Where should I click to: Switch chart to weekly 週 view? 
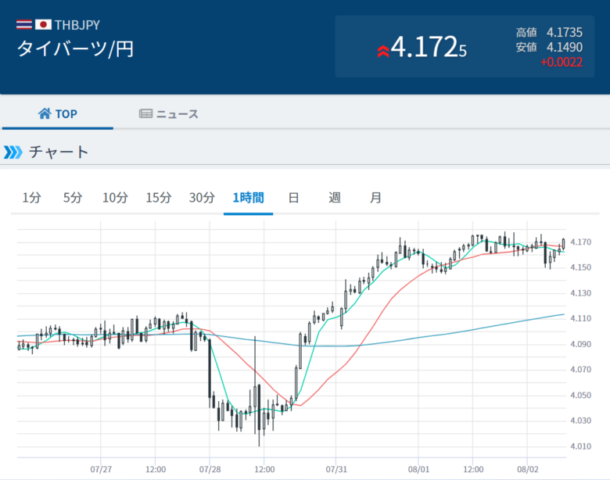pyautogui.click(x=335, y=198)
